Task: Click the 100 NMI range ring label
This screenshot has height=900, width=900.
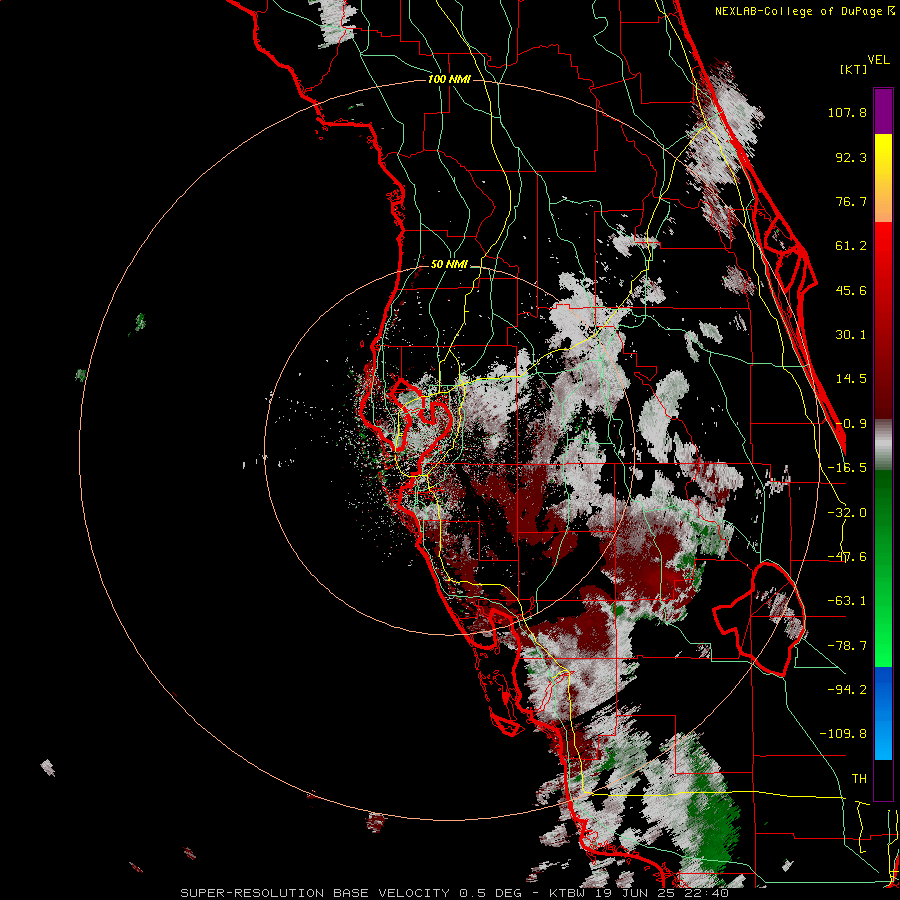Action: point(449,79)
